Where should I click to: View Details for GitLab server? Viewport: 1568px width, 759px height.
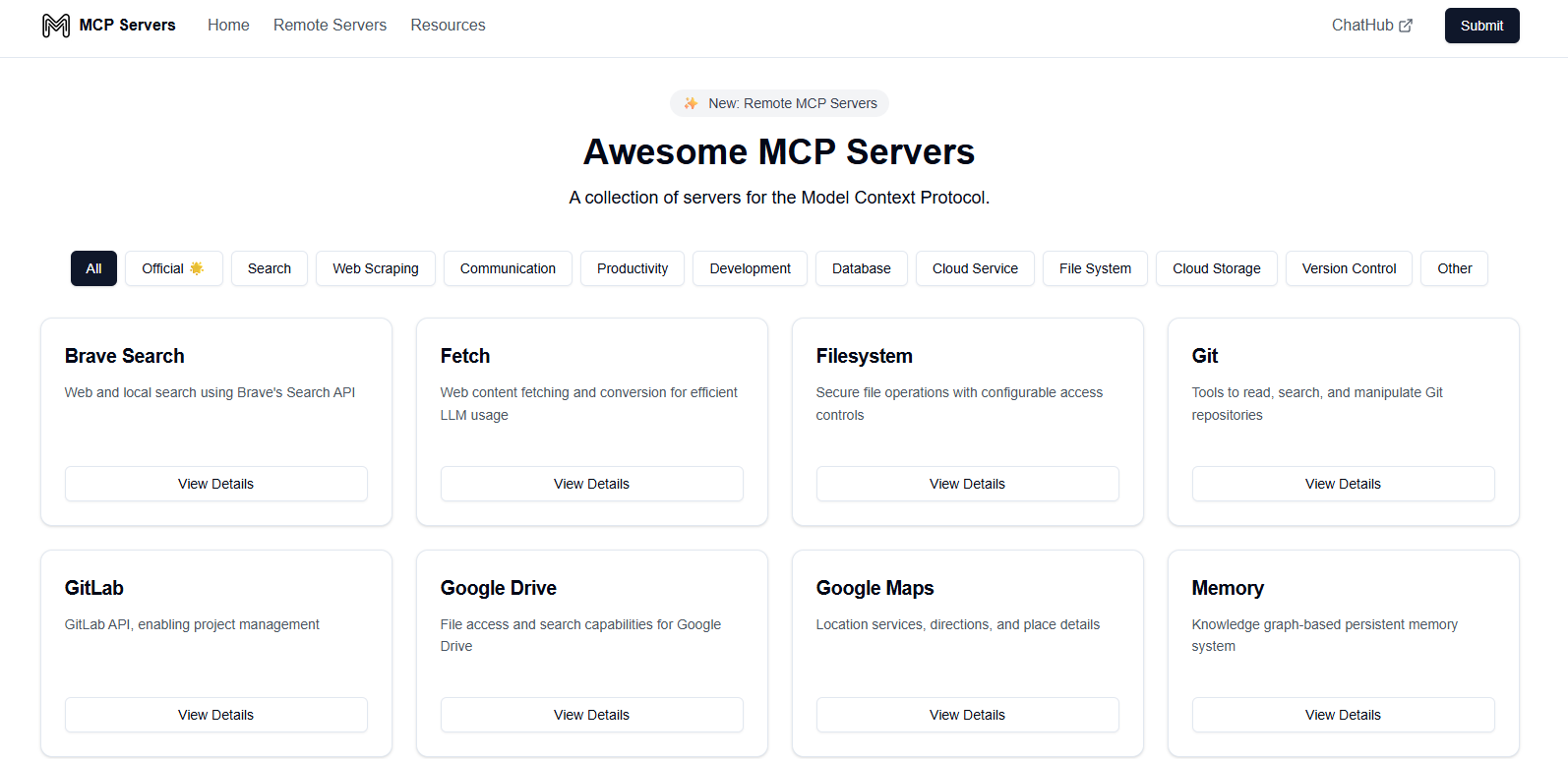[x=215, y=715]
